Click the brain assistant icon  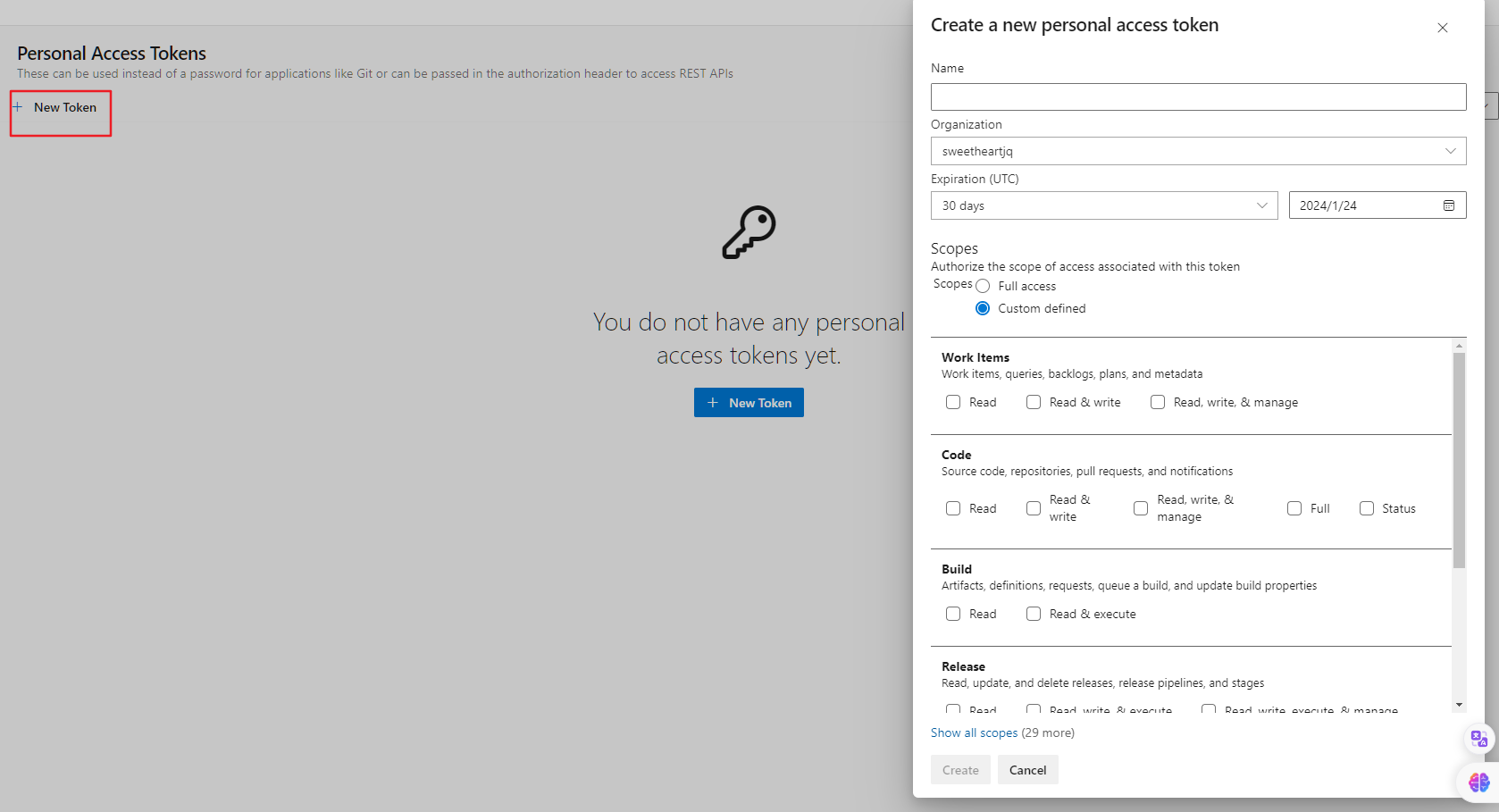point(1478,783)
